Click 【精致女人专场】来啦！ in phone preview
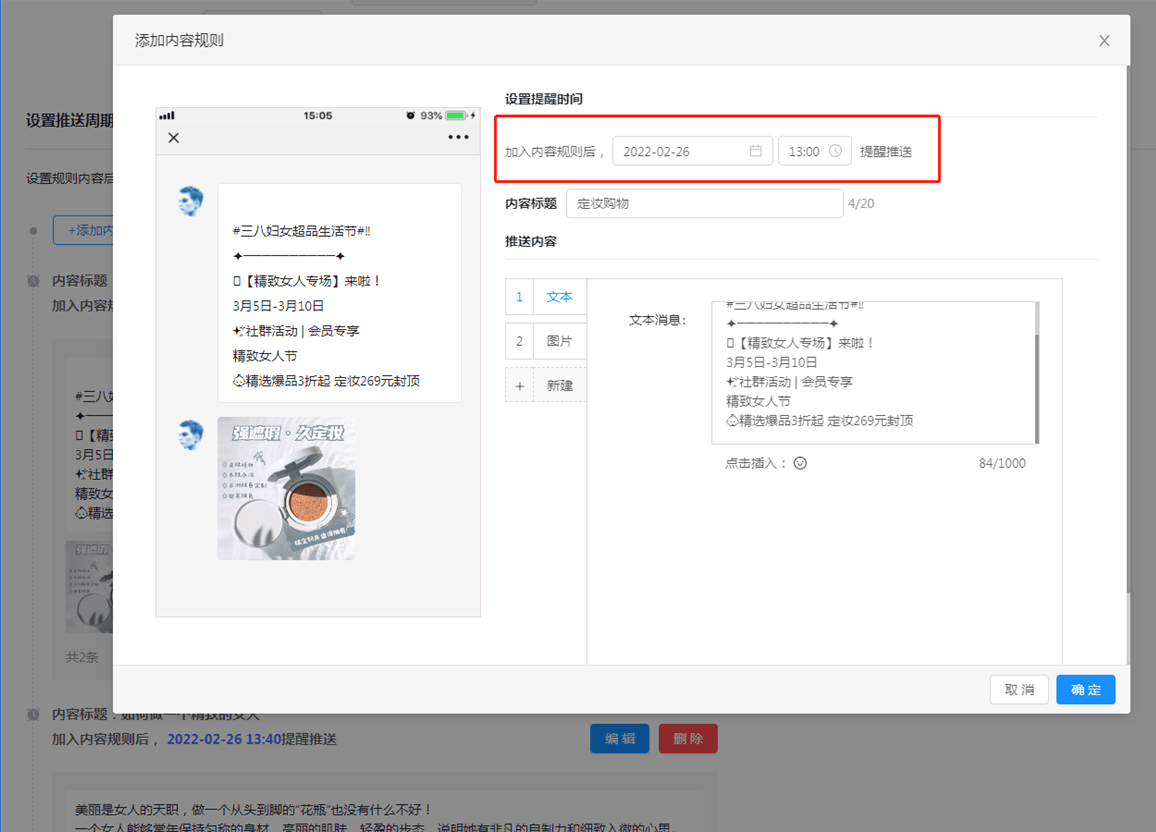 [306, 281]
